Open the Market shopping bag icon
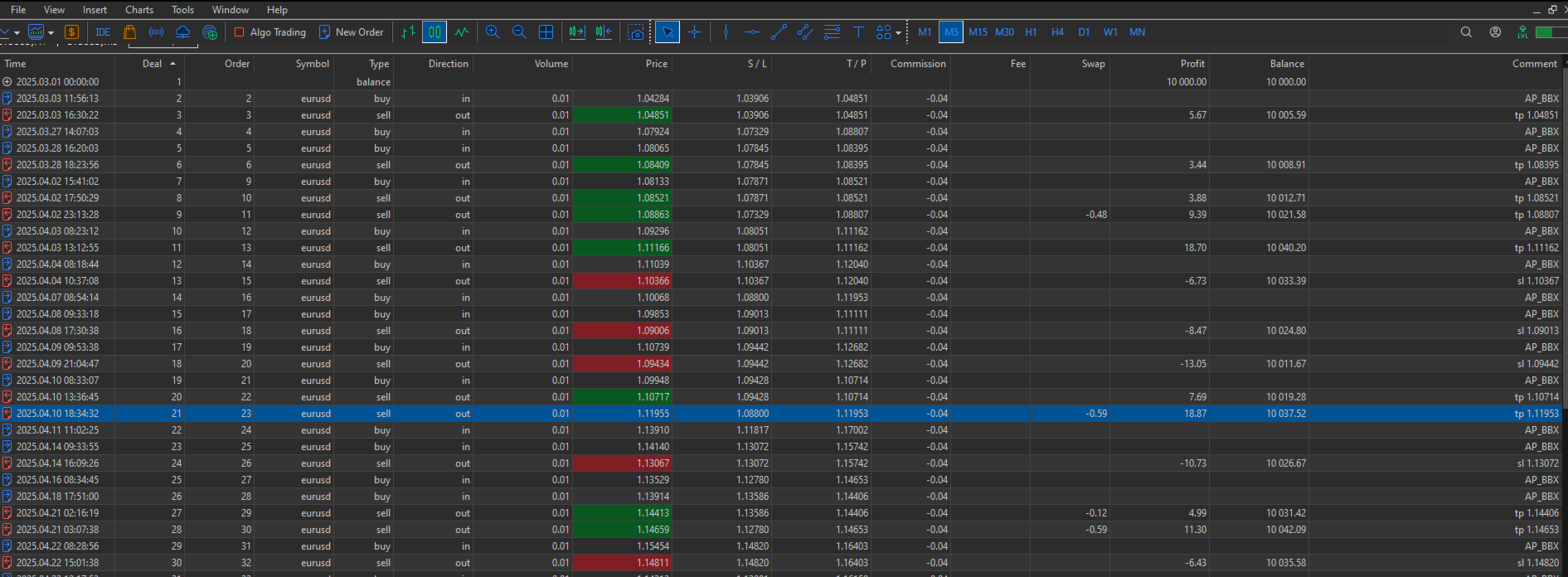This screenshot has height=577, width=1568. coord(129,32)
